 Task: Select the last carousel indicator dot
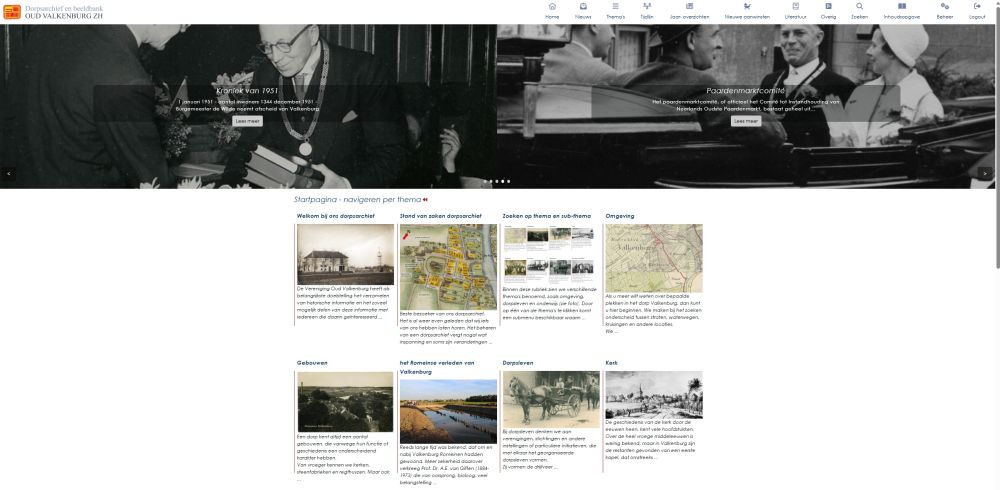508,181
